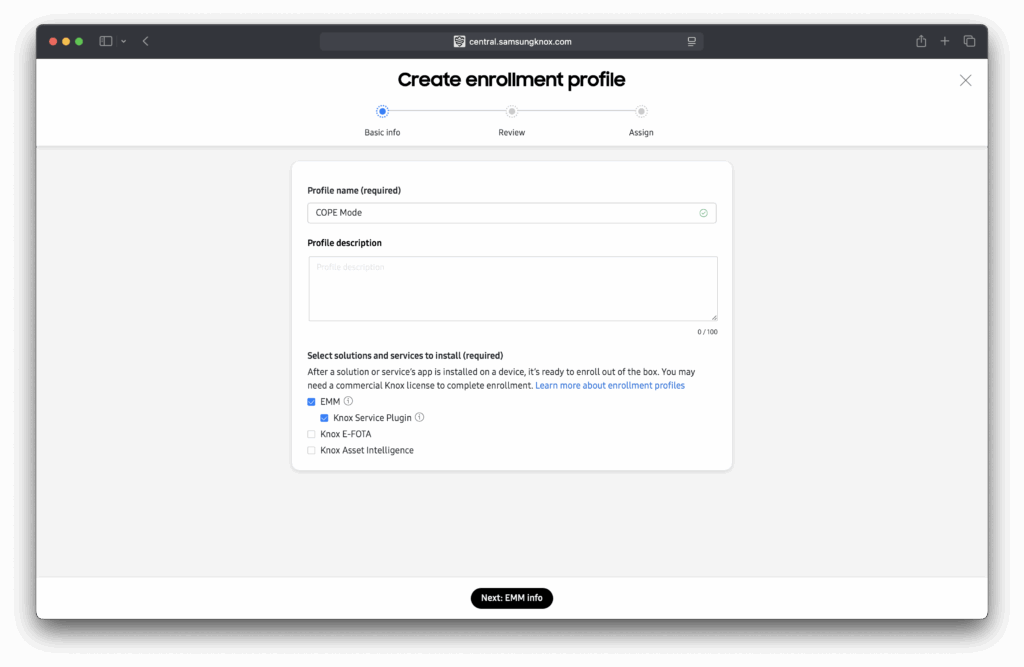Click the Next: EMM info button
The width and height of the screenshot is (1024, 667).
511,598
